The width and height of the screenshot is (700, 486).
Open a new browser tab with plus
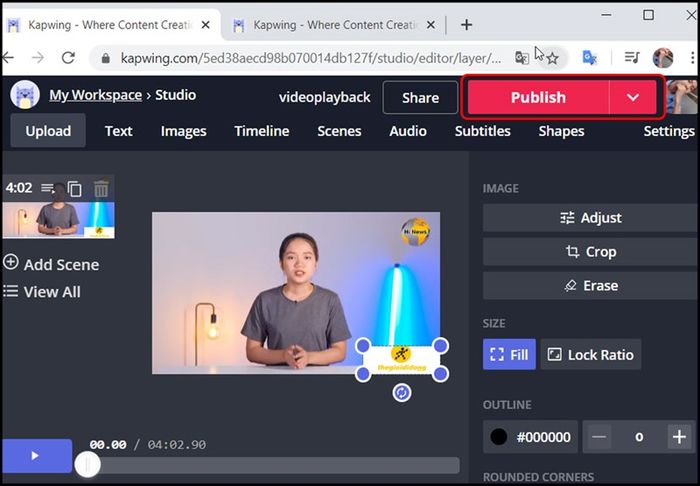466,25
